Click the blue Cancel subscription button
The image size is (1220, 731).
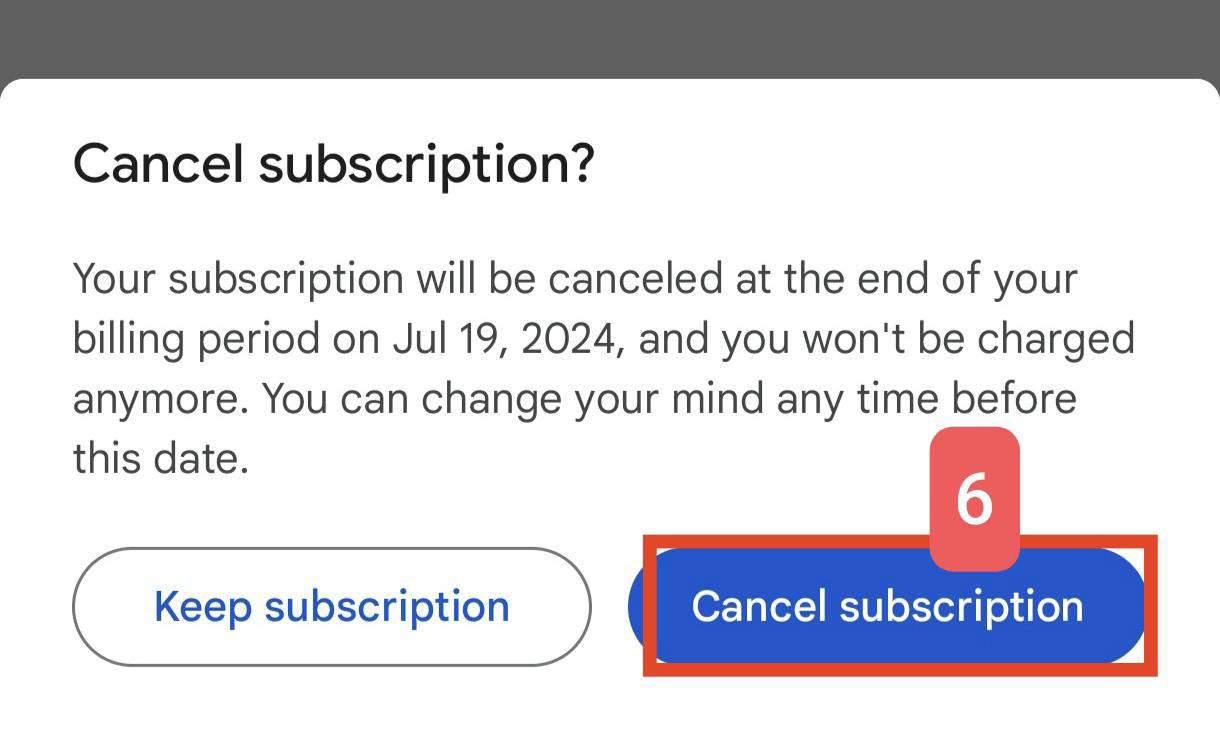[887, 606]
